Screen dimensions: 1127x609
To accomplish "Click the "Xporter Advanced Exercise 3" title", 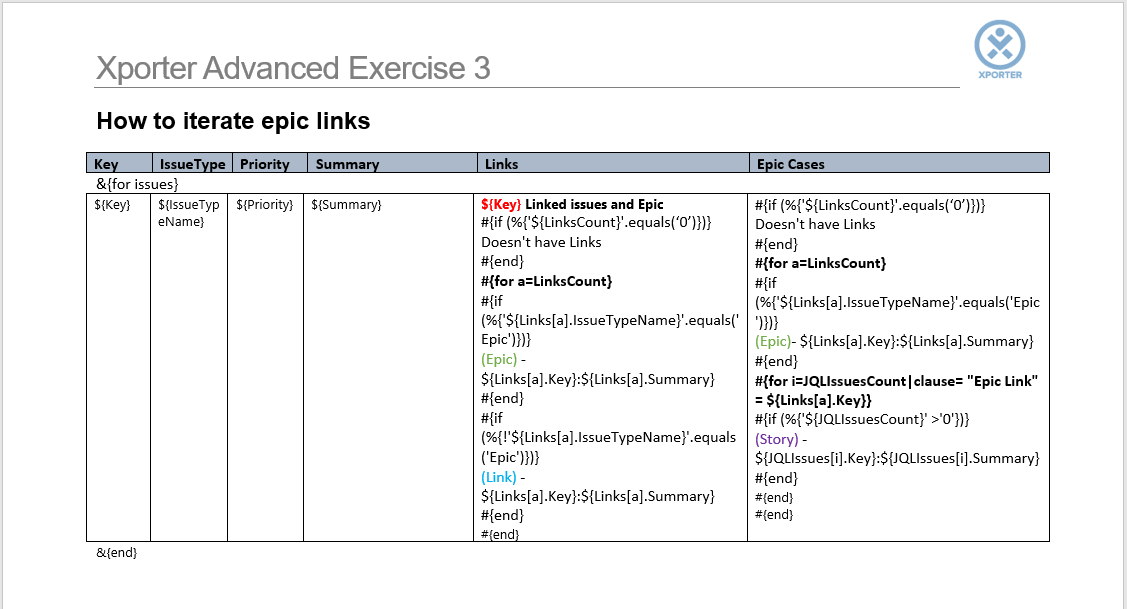I will [x=293, y=68].
